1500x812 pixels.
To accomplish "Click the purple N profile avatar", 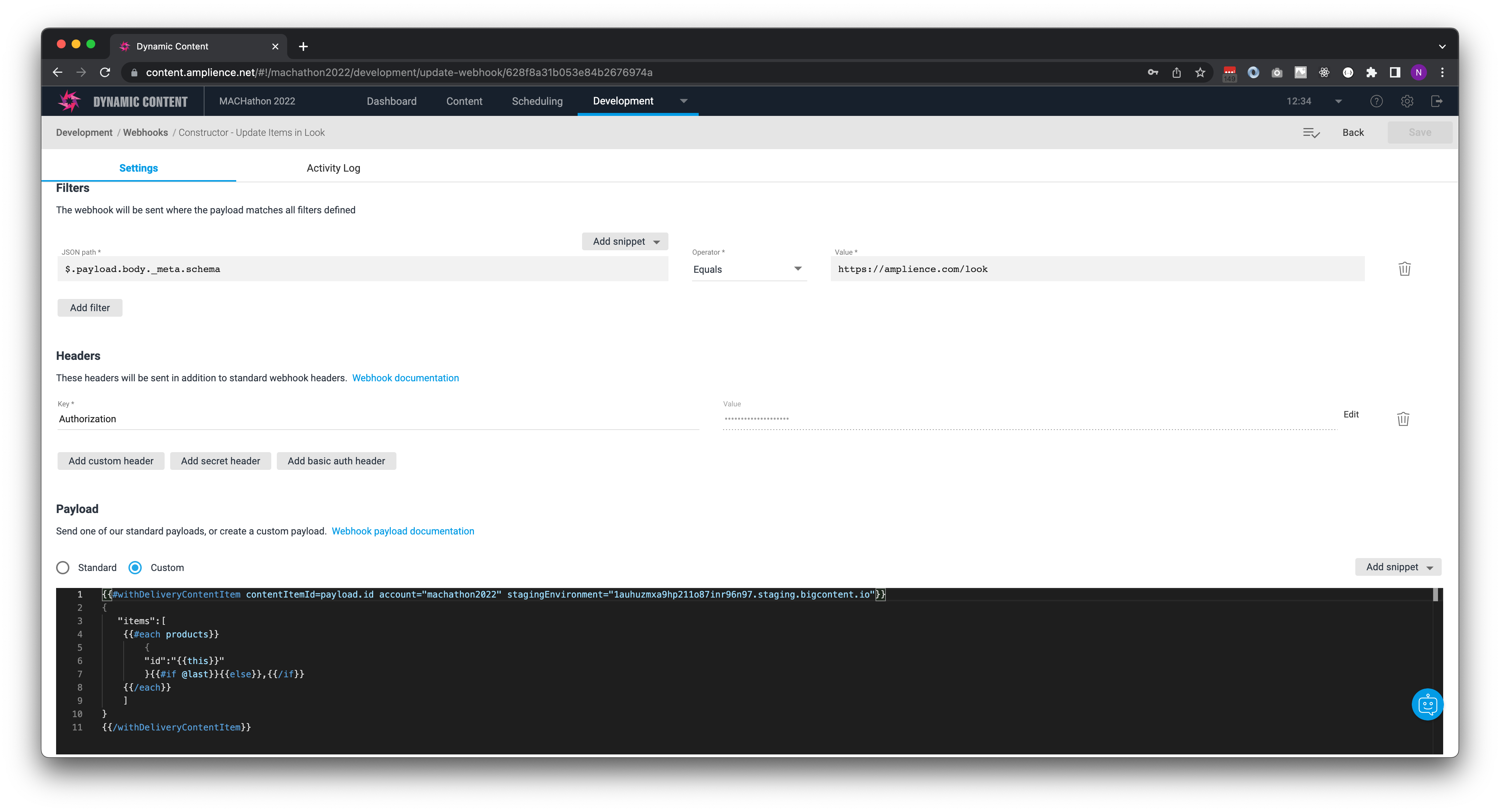I will click(1419, 72).
